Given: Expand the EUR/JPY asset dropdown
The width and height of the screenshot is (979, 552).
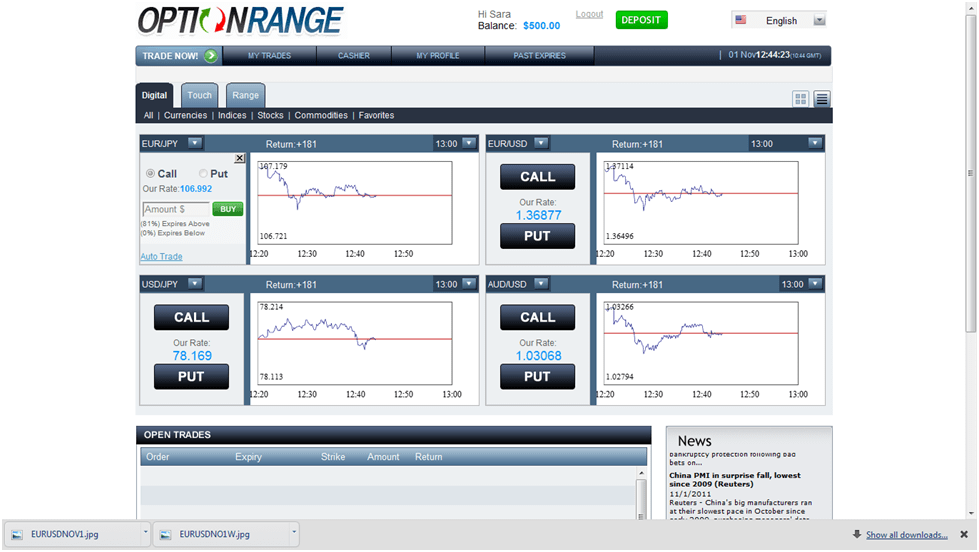Looking at the screenshot, I should tap(195, 143).
